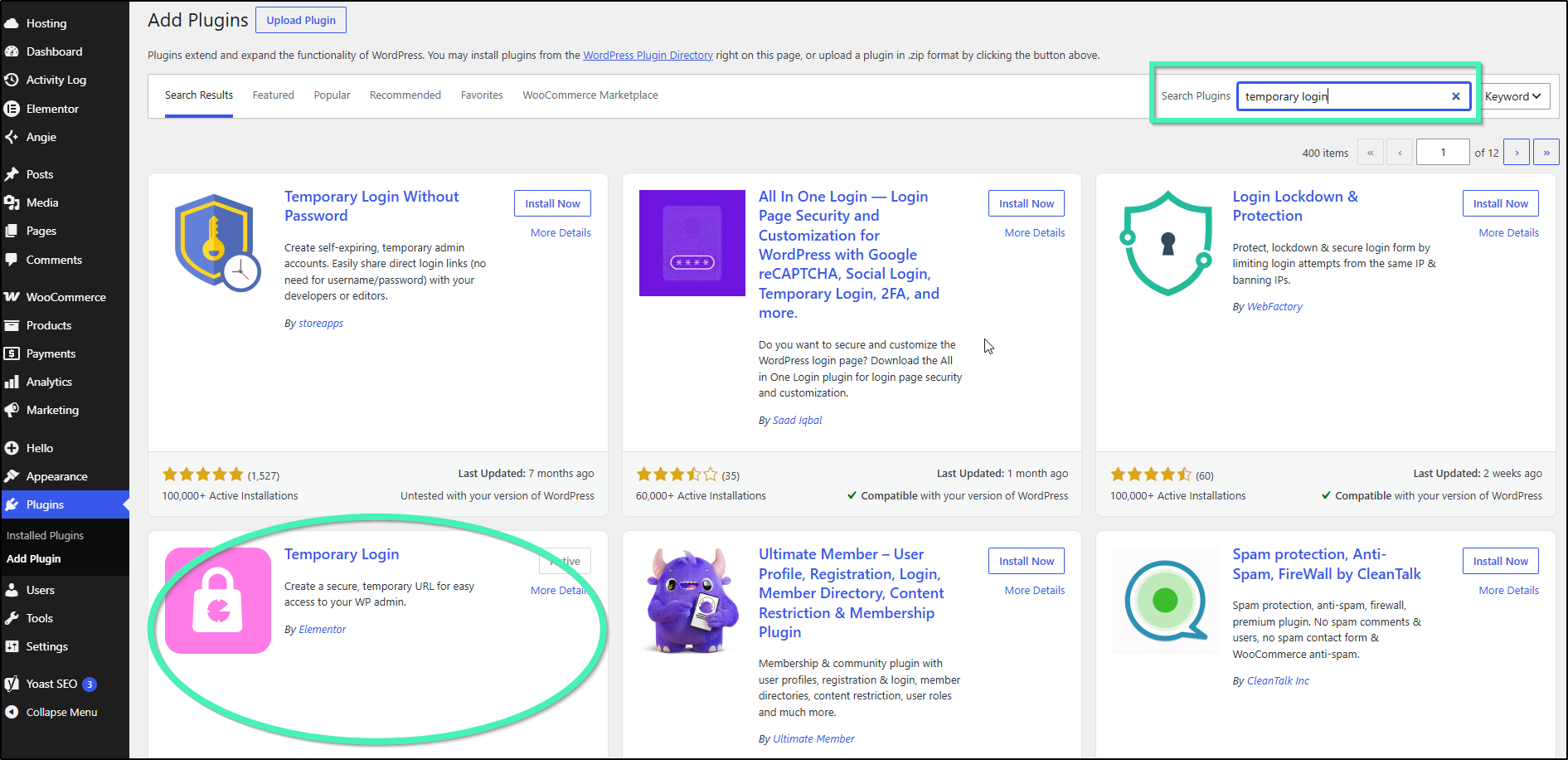
Task: Click the Comments speech bubble icon
Action: (x=12, y=260)
